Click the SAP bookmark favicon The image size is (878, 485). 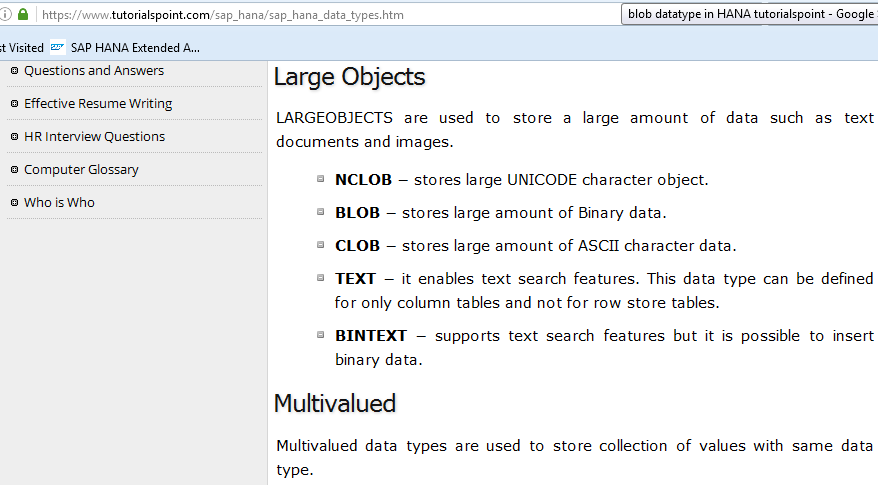pos(58,47)
